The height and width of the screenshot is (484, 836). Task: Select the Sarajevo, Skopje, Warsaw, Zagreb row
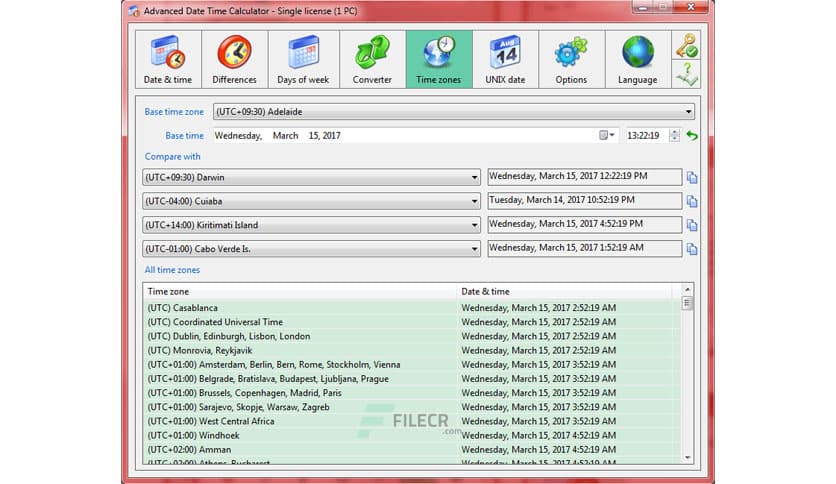click(412, 407)
